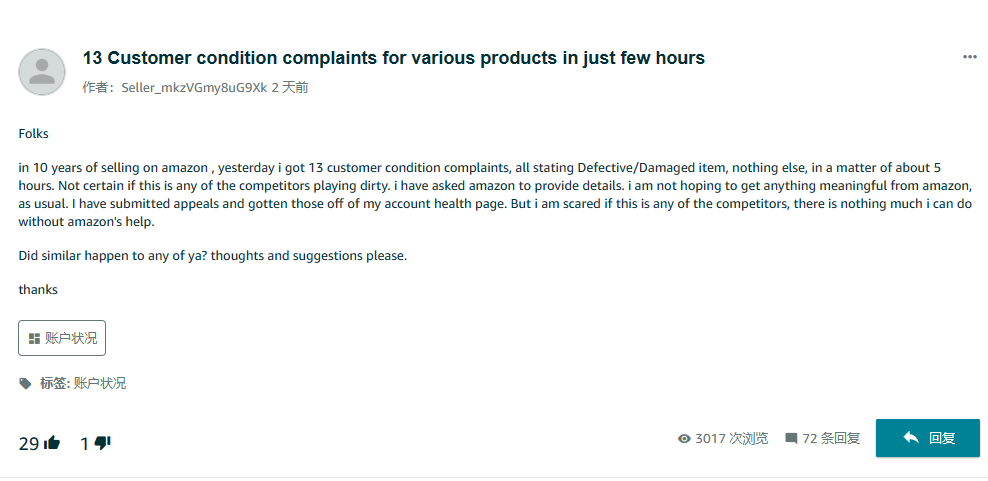This screenshot has height=481, width=988.
Task: Click the grid icon in 账户状况 button
Action: pos(35,338)
